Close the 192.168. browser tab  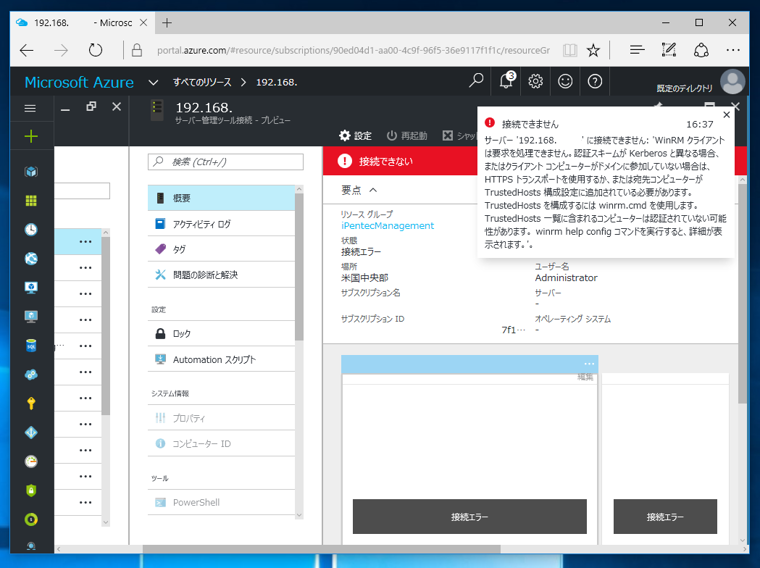click(x=143, y=23)
